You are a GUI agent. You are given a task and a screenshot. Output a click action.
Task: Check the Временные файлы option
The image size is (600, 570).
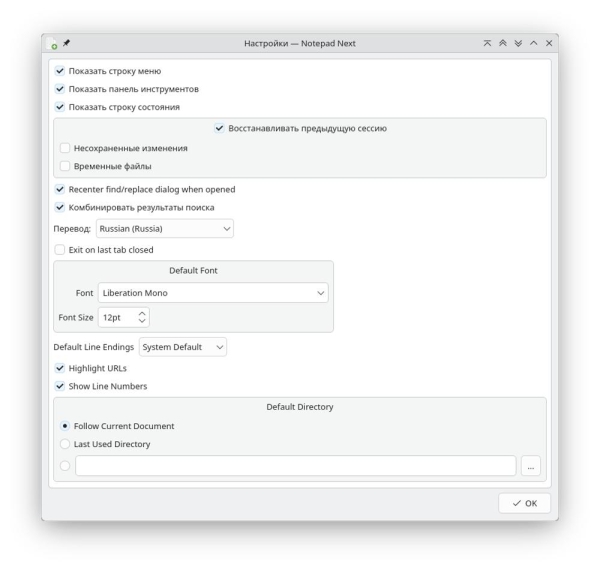tap(65, 166)
